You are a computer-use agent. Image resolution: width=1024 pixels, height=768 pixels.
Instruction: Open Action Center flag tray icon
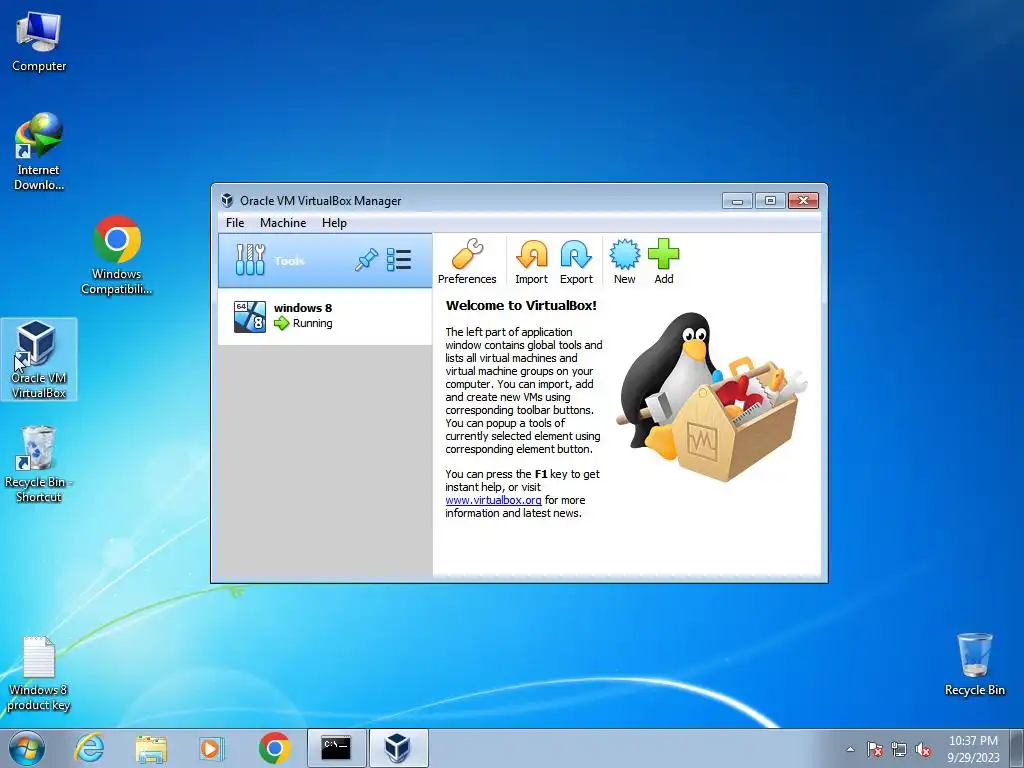tap(874, 749)
